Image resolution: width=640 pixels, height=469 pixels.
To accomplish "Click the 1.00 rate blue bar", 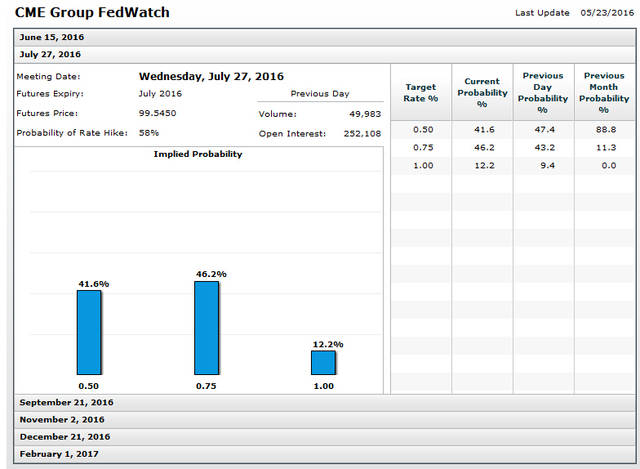I will click(323, 362).
